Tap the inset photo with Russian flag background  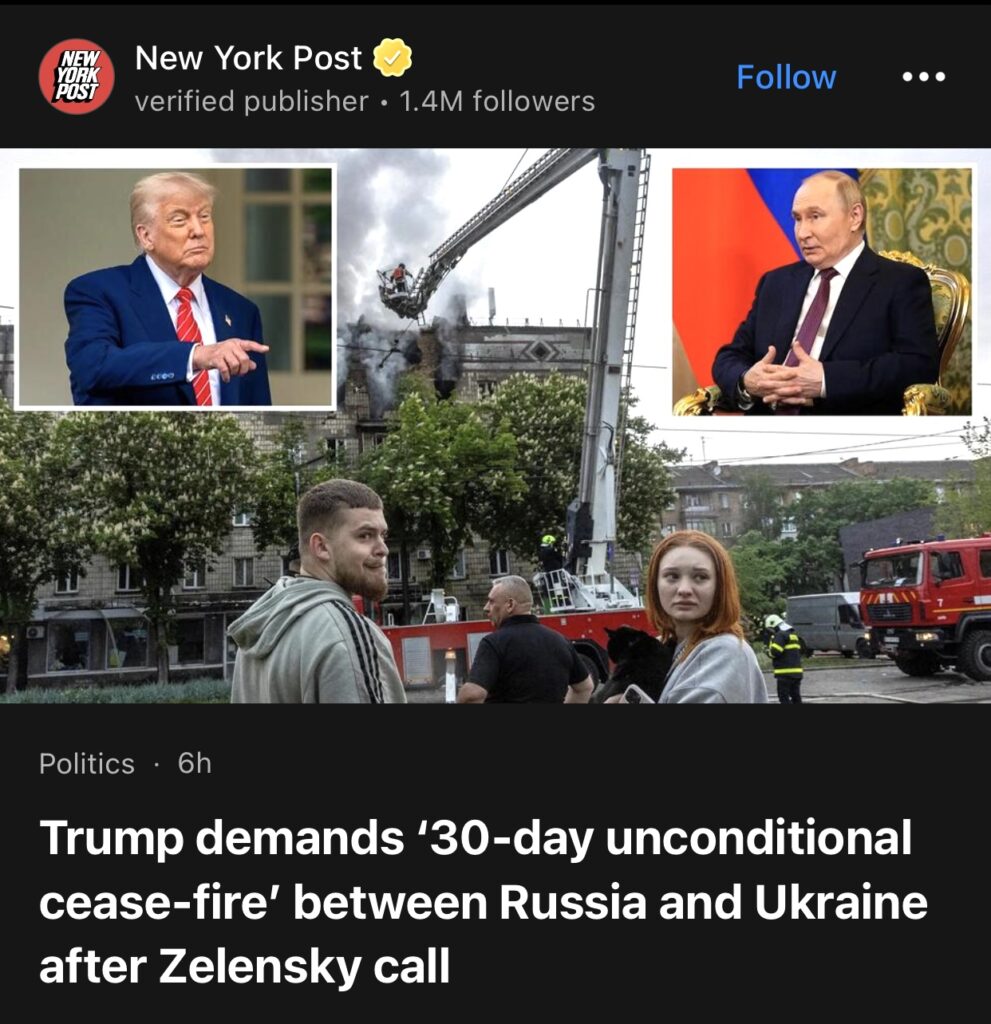(822, 291)
